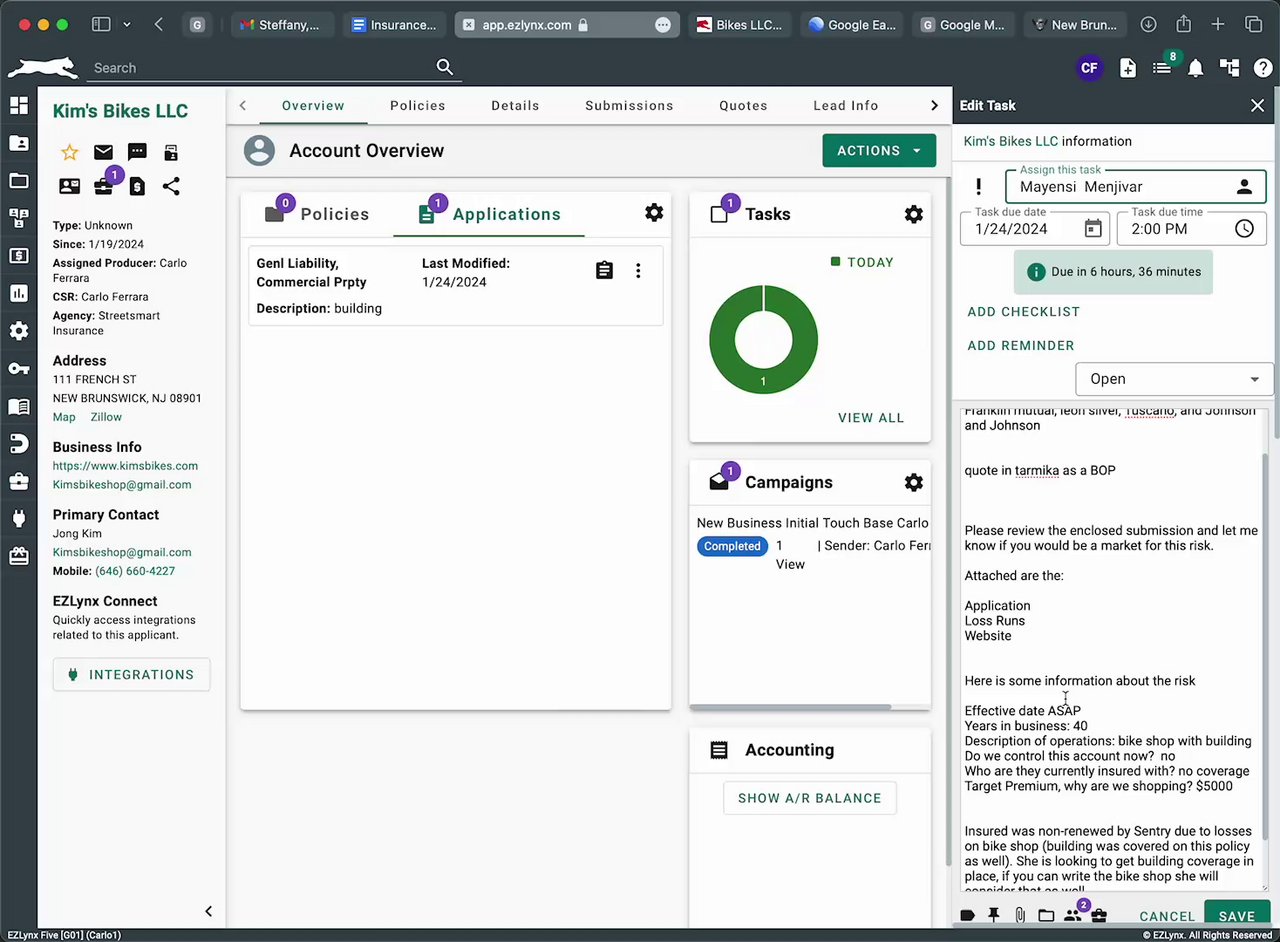The image size is (1280, 942).
Task: Click the green donut chart in Tasks
Action: (763, 339)
